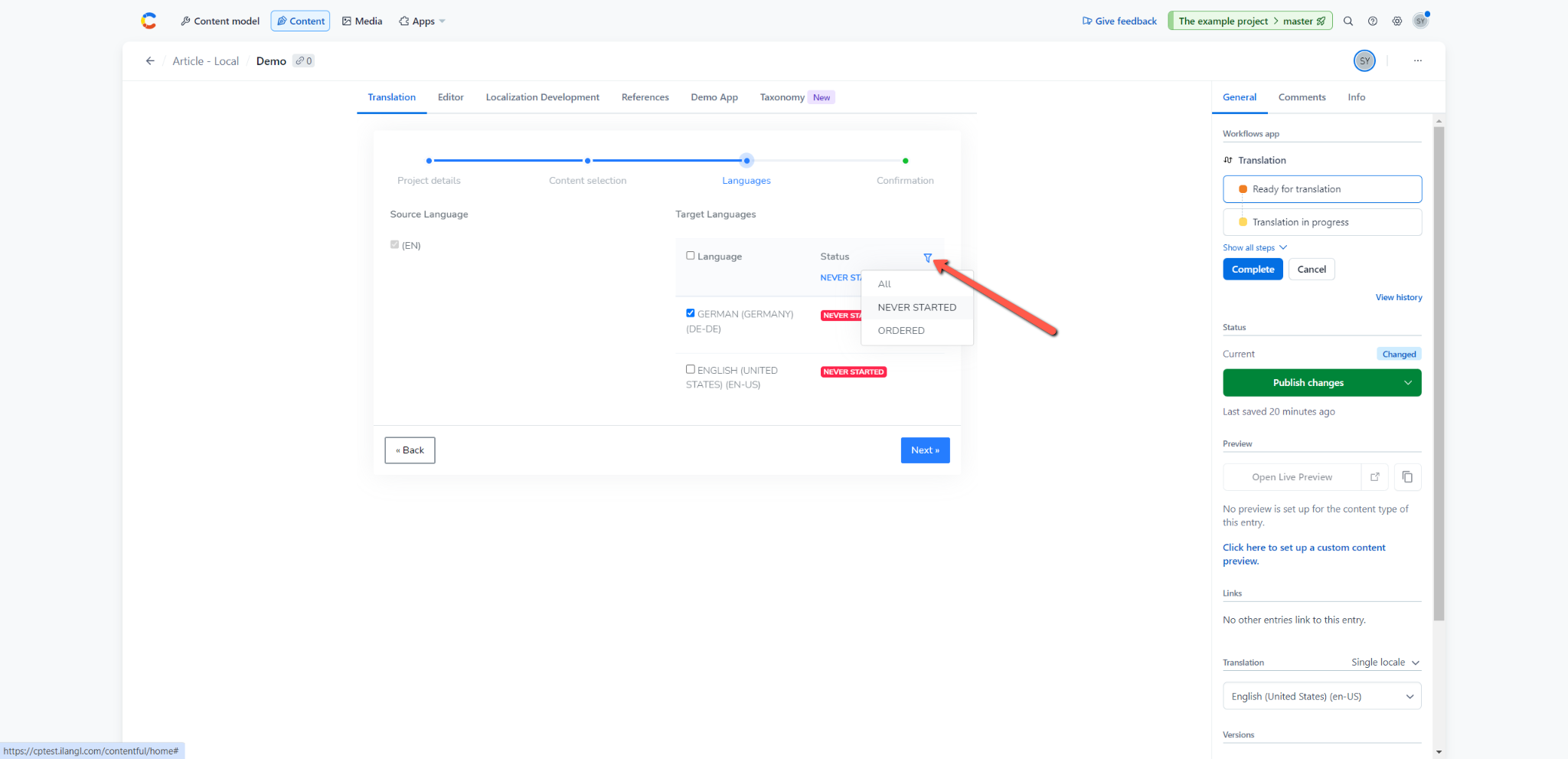Select the Ready for translation step
Screen dimensions: 1568x759
1322,189
